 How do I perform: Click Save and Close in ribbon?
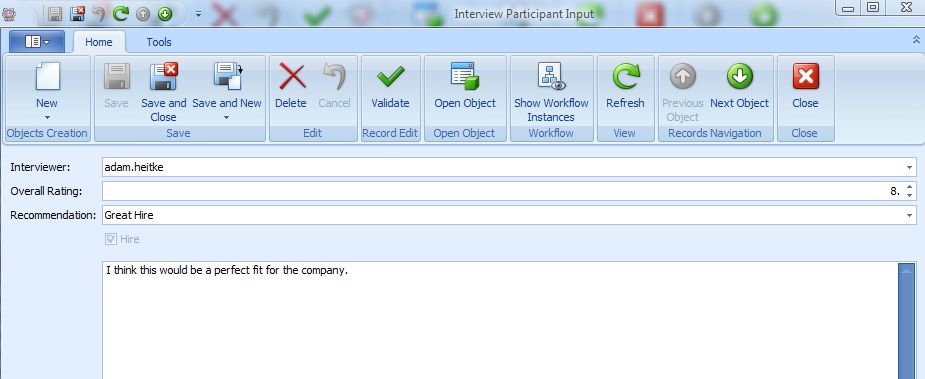[163, 92]
